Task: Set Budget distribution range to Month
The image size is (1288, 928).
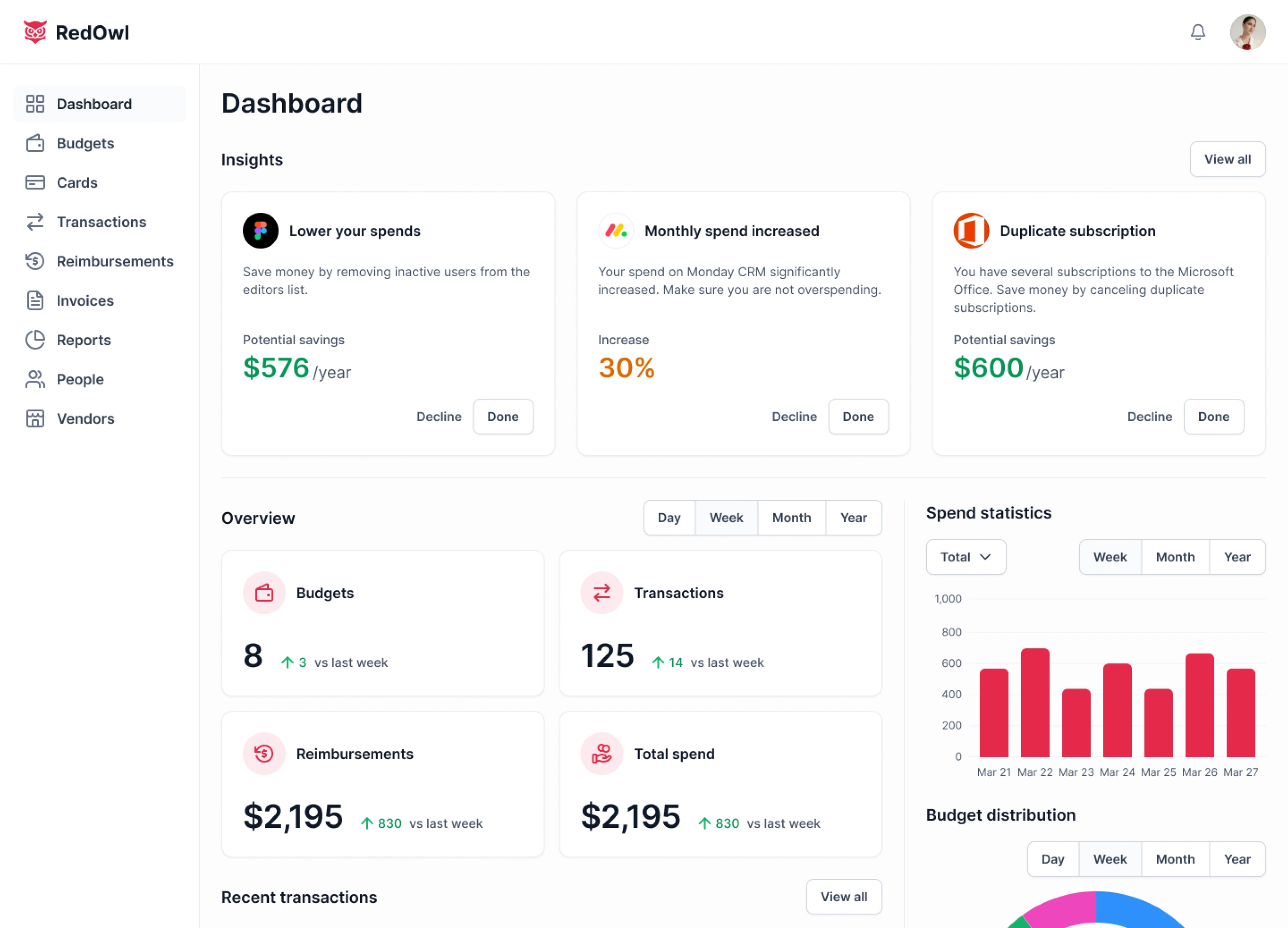Action: pos(1175,859)
